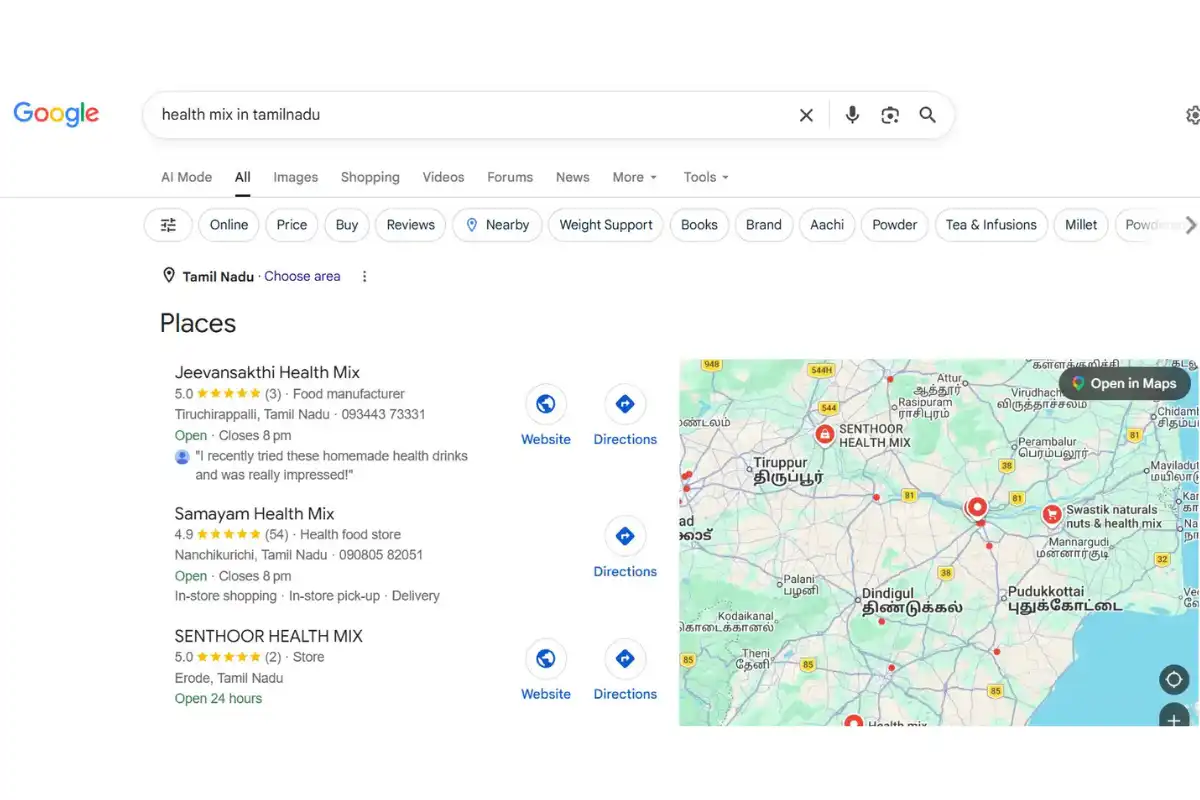
Task: Get directions to Samayam Health Mix
Action: point(625,536)
